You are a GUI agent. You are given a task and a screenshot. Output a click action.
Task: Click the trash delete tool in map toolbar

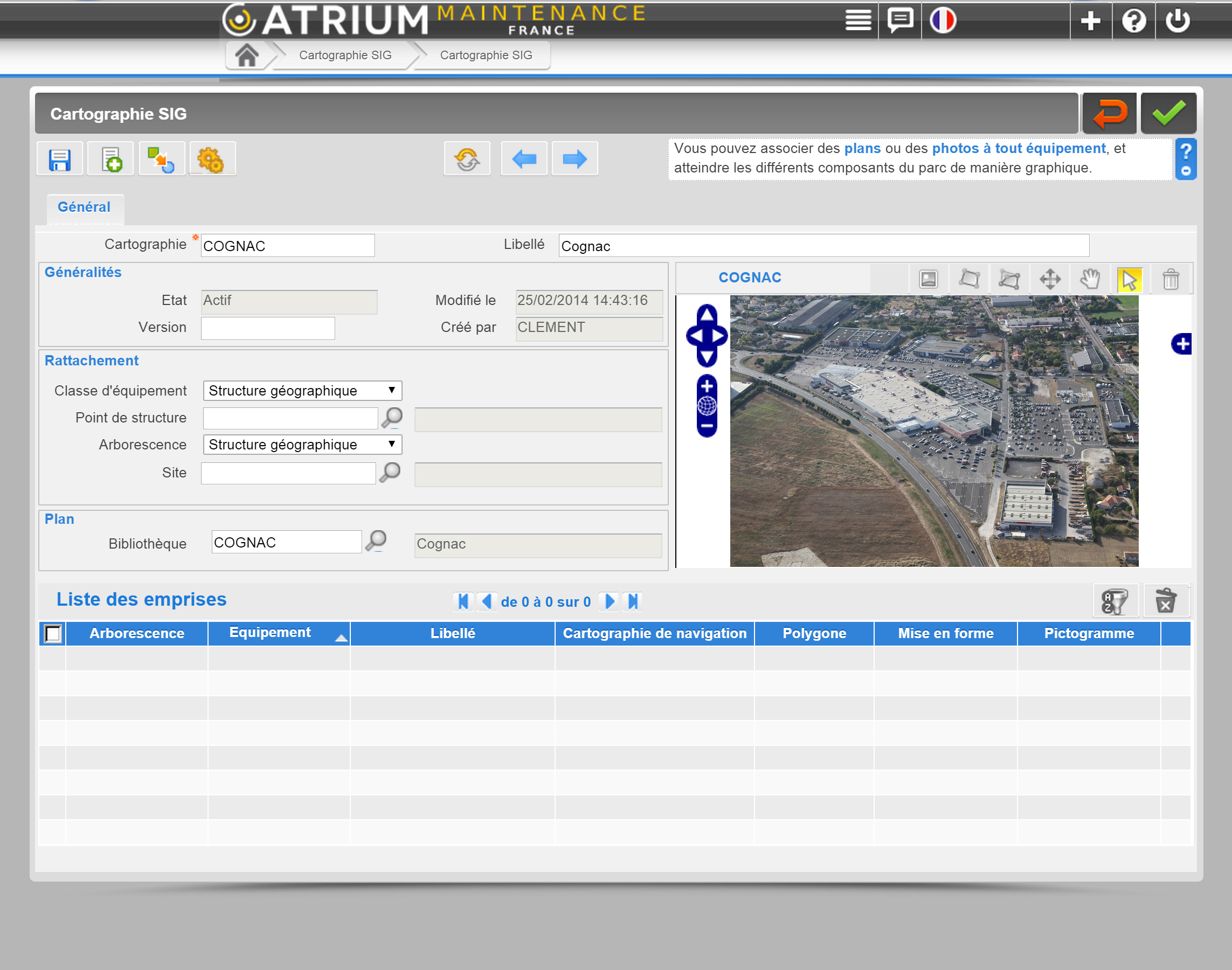click(1171, 279)
